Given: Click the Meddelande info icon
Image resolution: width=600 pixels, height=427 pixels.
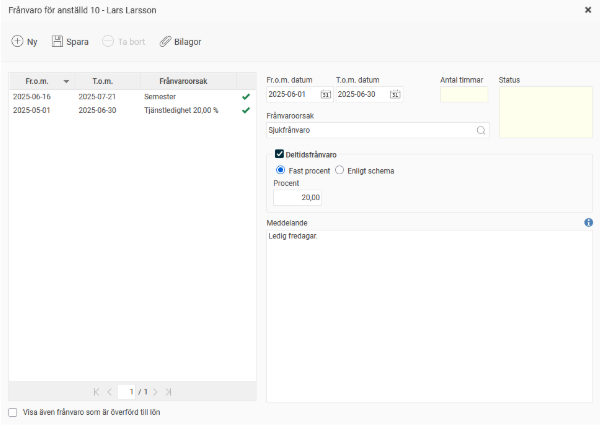Looking at the screenshot, I should point(588,222).
